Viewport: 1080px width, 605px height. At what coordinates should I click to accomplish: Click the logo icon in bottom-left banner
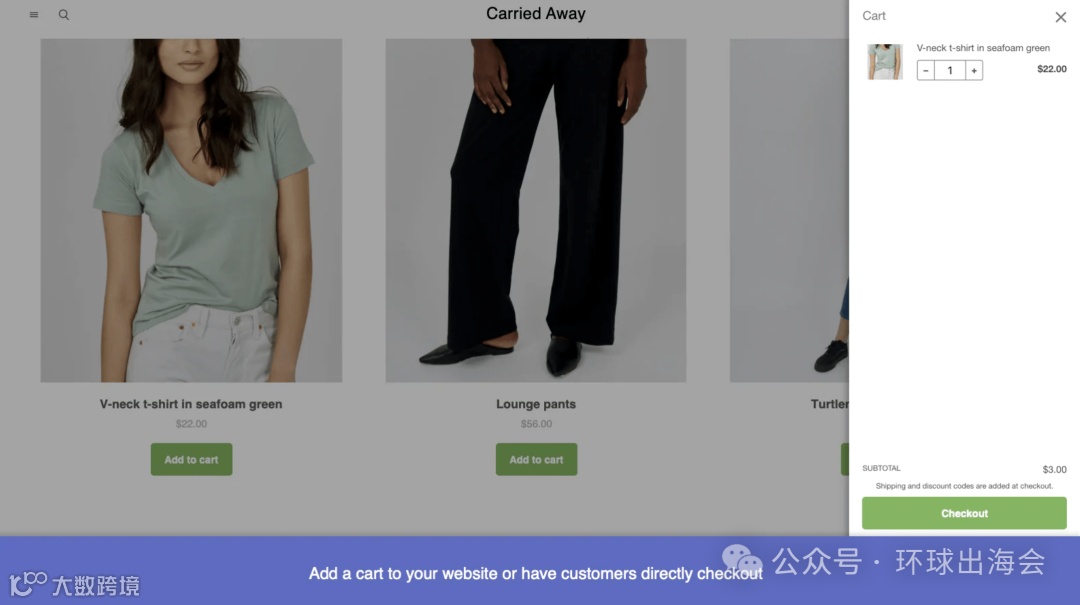[x=28, y=584]
